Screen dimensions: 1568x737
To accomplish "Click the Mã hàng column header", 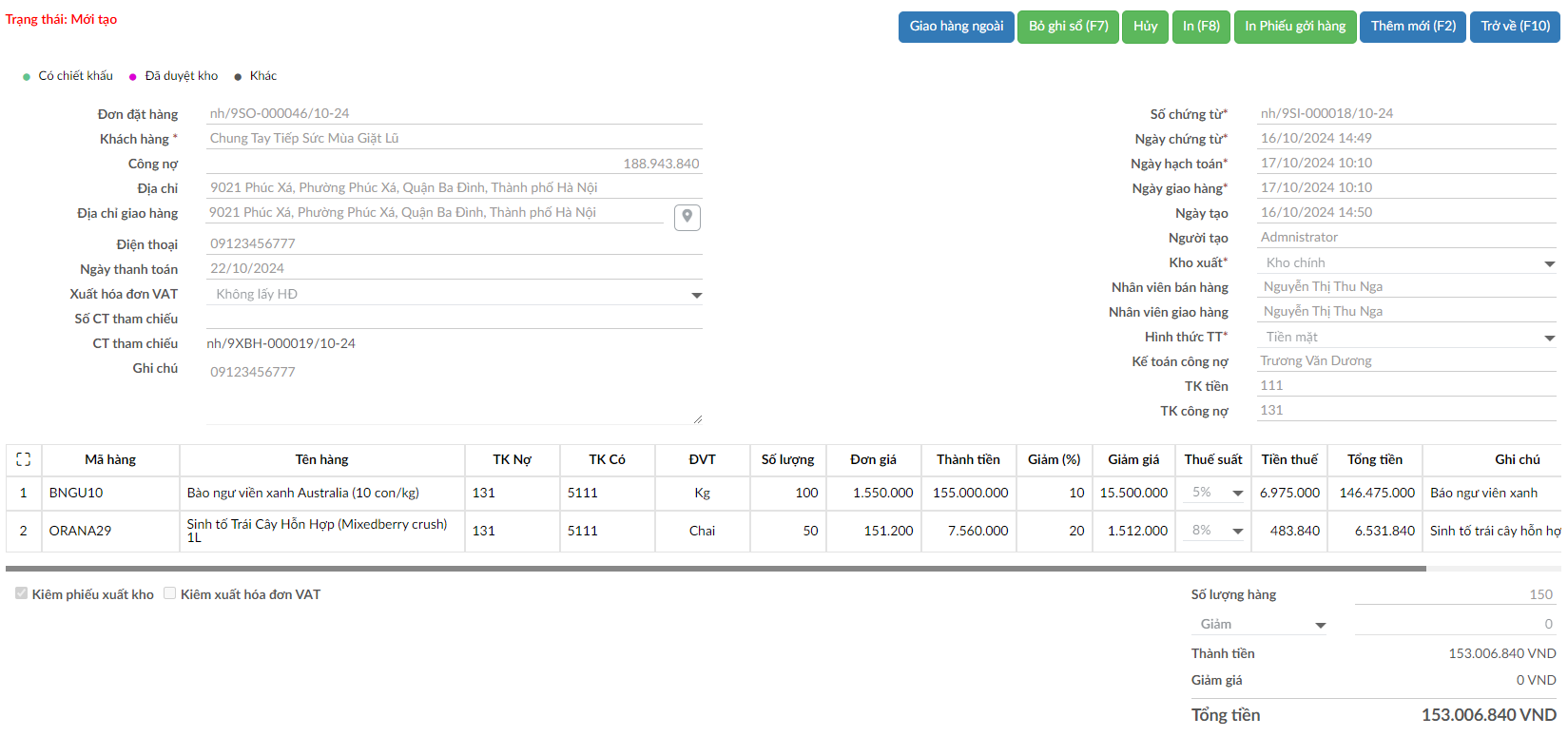I will [x=110, y=459].
